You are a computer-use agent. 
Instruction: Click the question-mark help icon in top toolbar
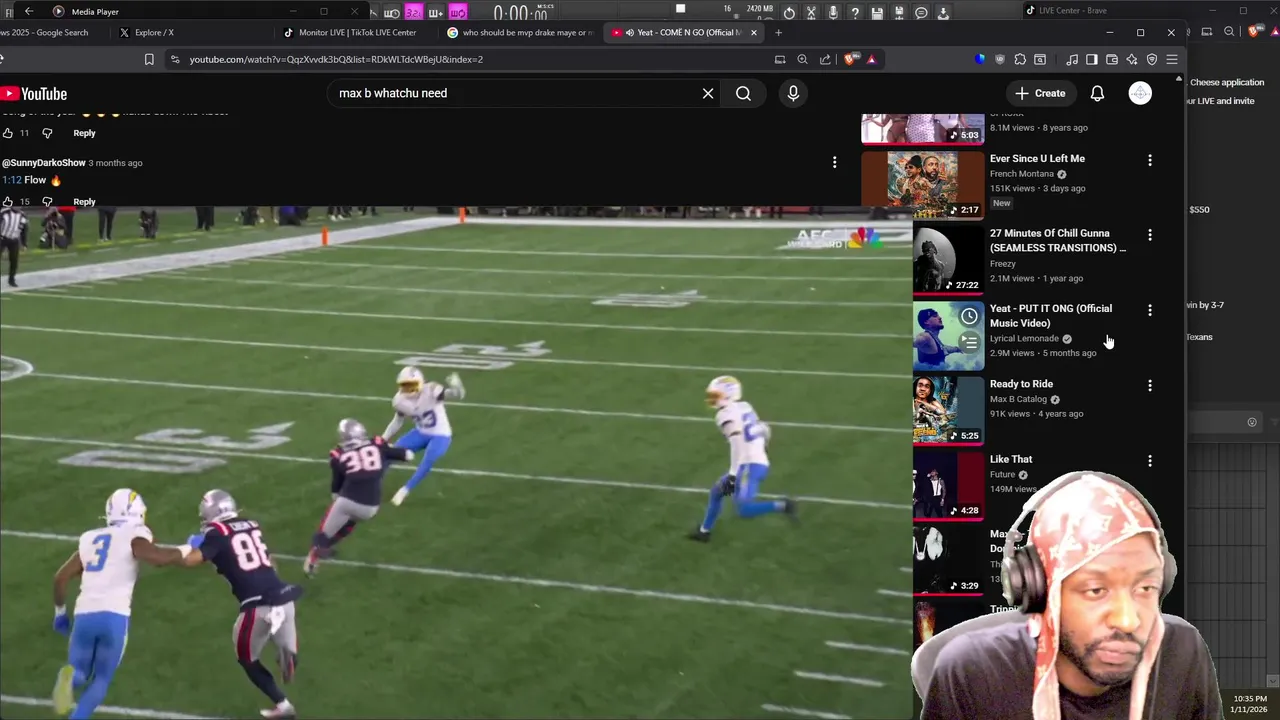(855, 13)
